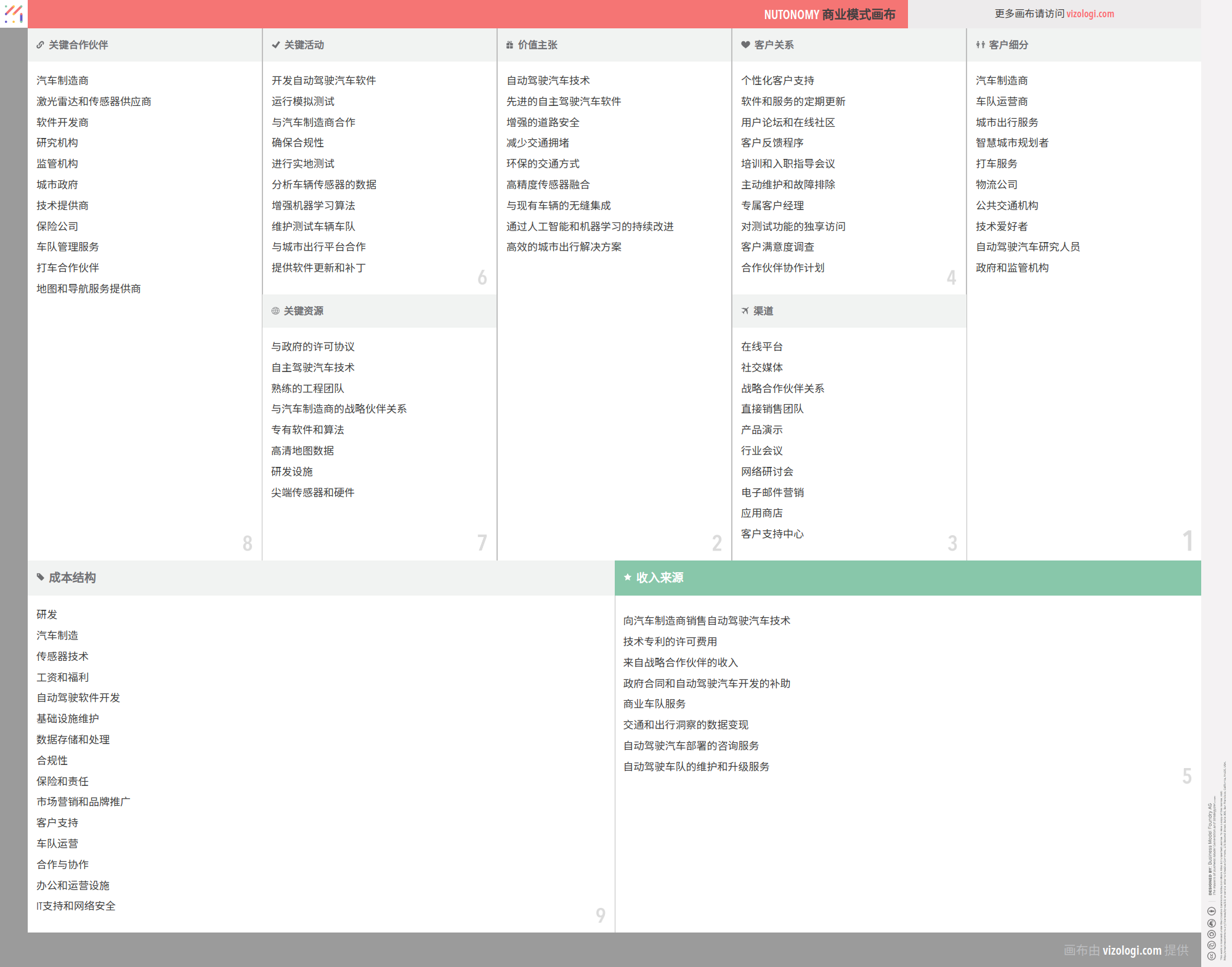Click the Vizologi logo icon at top-left
The height and width of the screenshot is (967, 1232).
(14, 14)
